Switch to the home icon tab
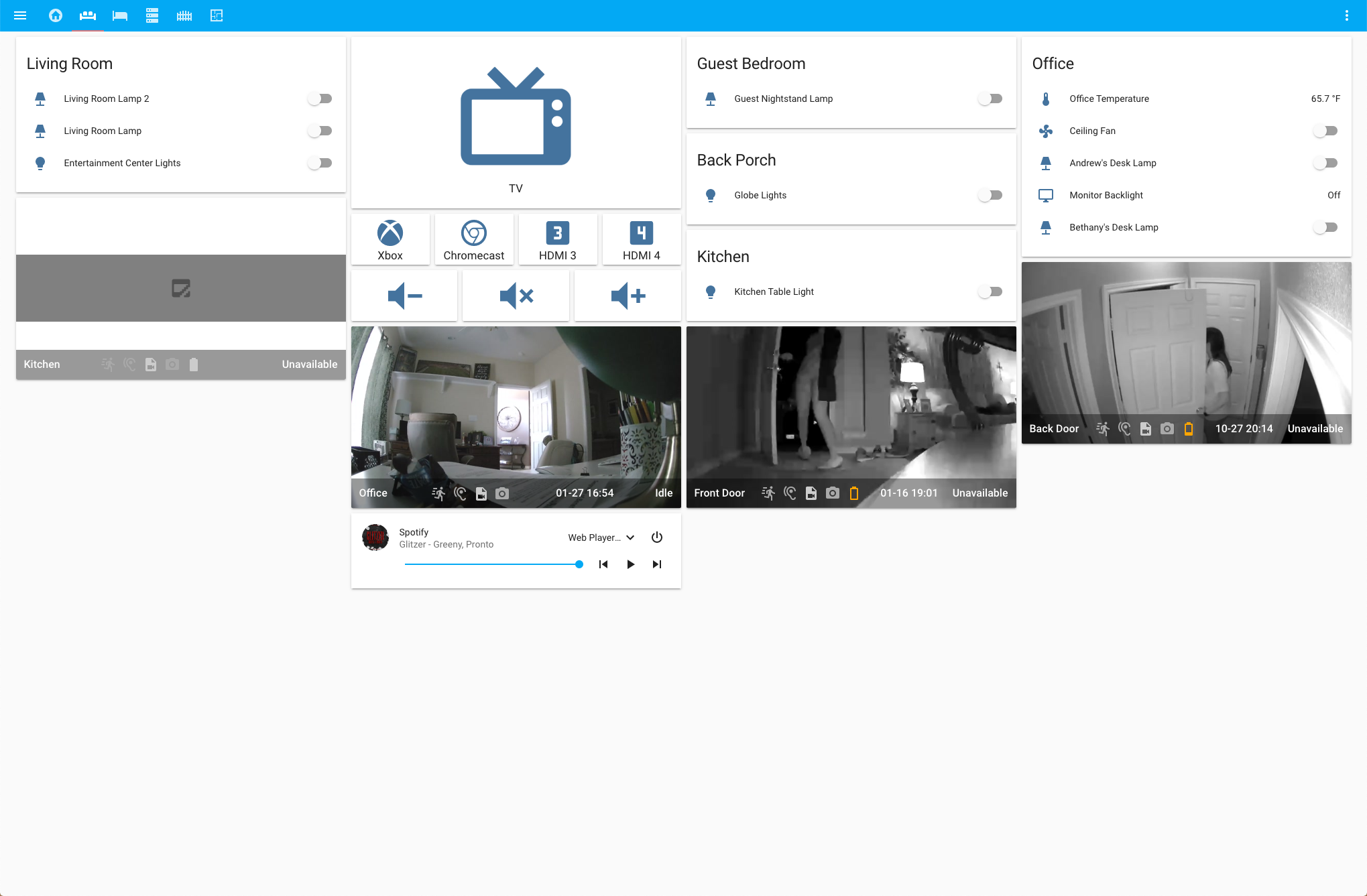Viewport: 1367px width, 896px height. click(56, 15)
